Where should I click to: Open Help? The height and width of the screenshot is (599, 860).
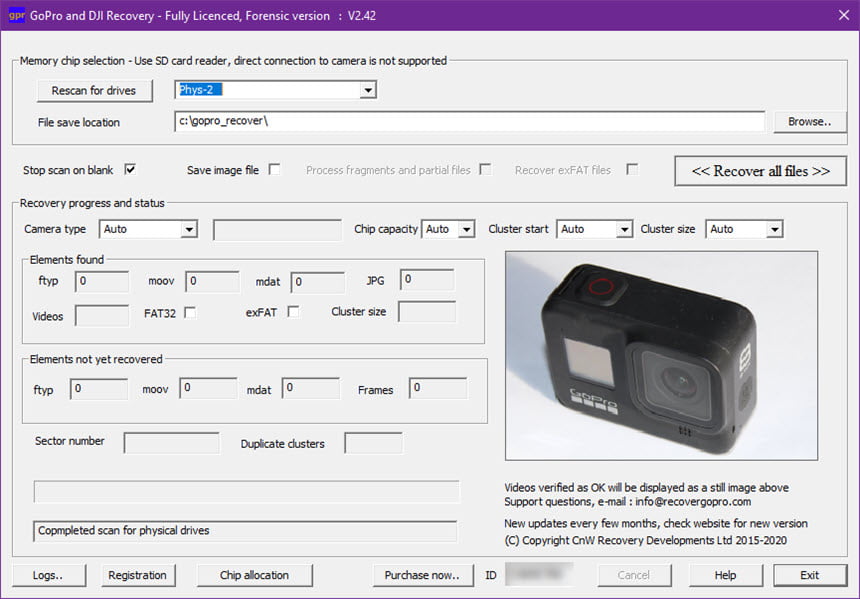coord(726,575)
